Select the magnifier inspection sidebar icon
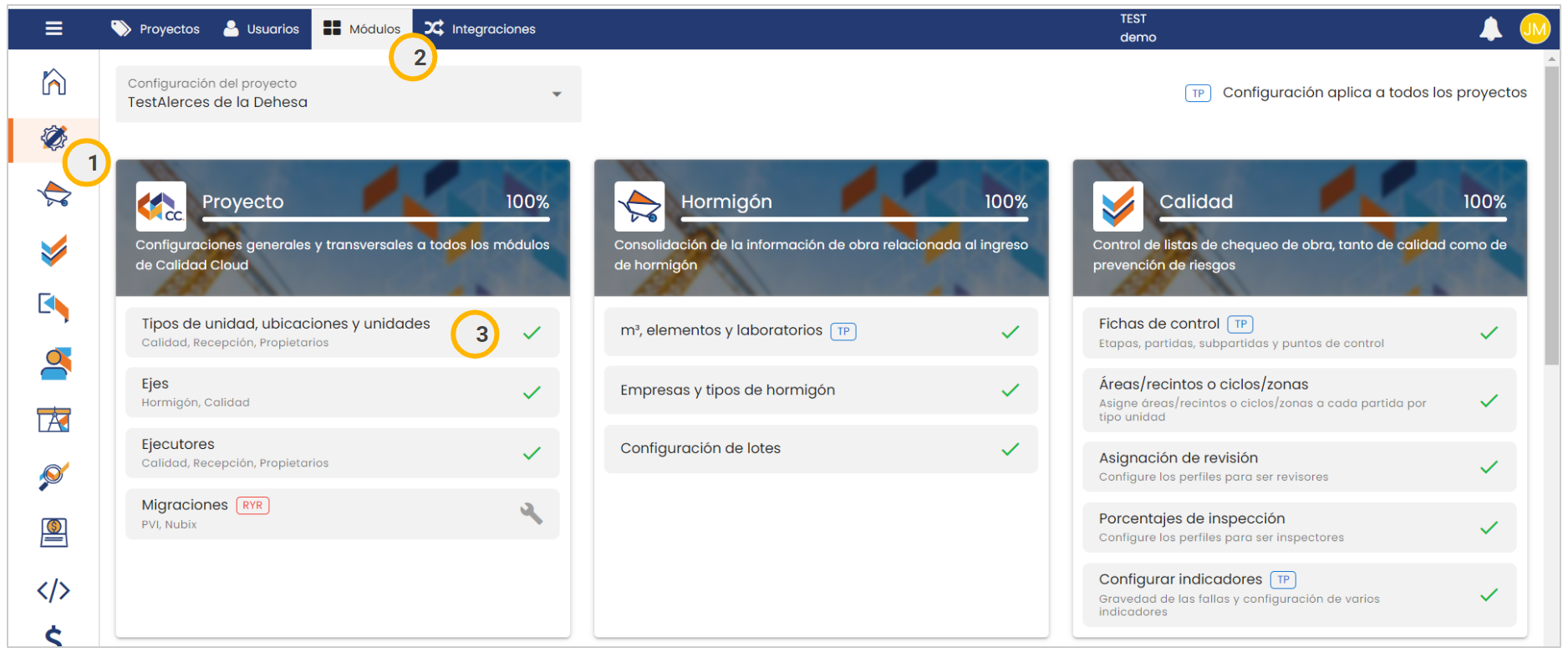The height and width of the screenshot is (653, 1568). pos(53,477)
